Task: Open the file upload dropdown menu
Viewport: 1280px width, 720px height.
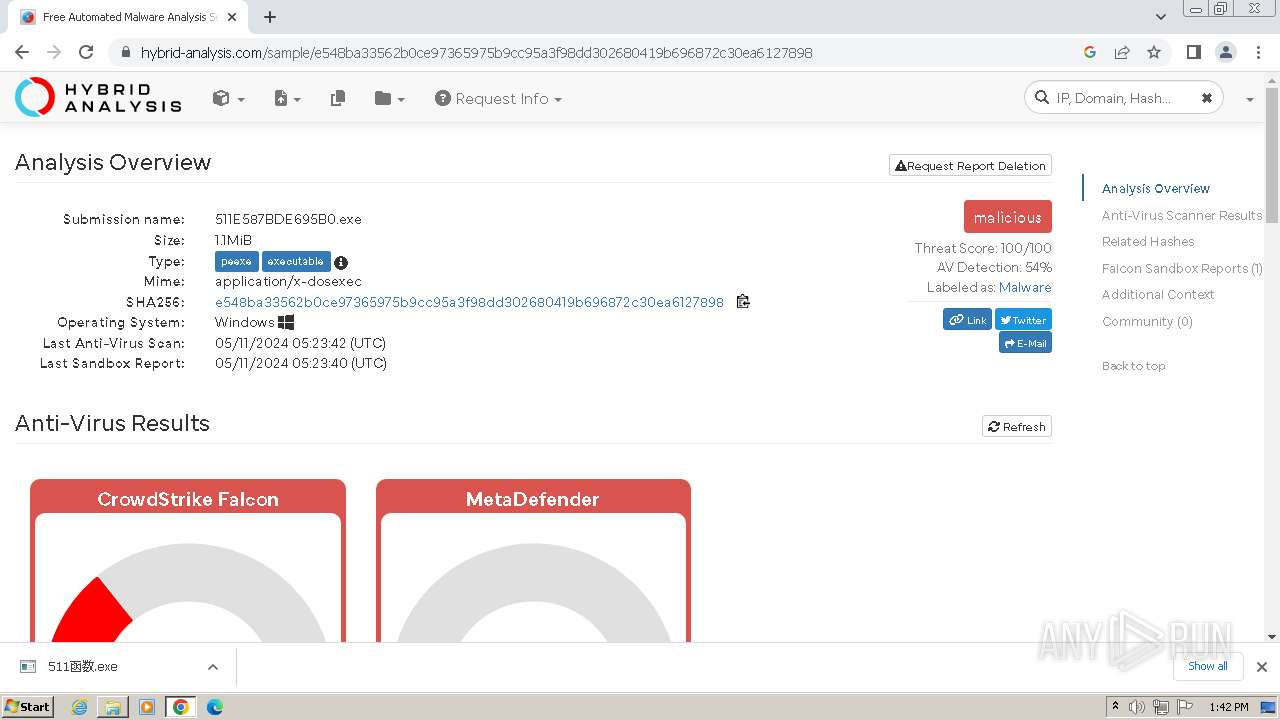Action: click(287, 98)
